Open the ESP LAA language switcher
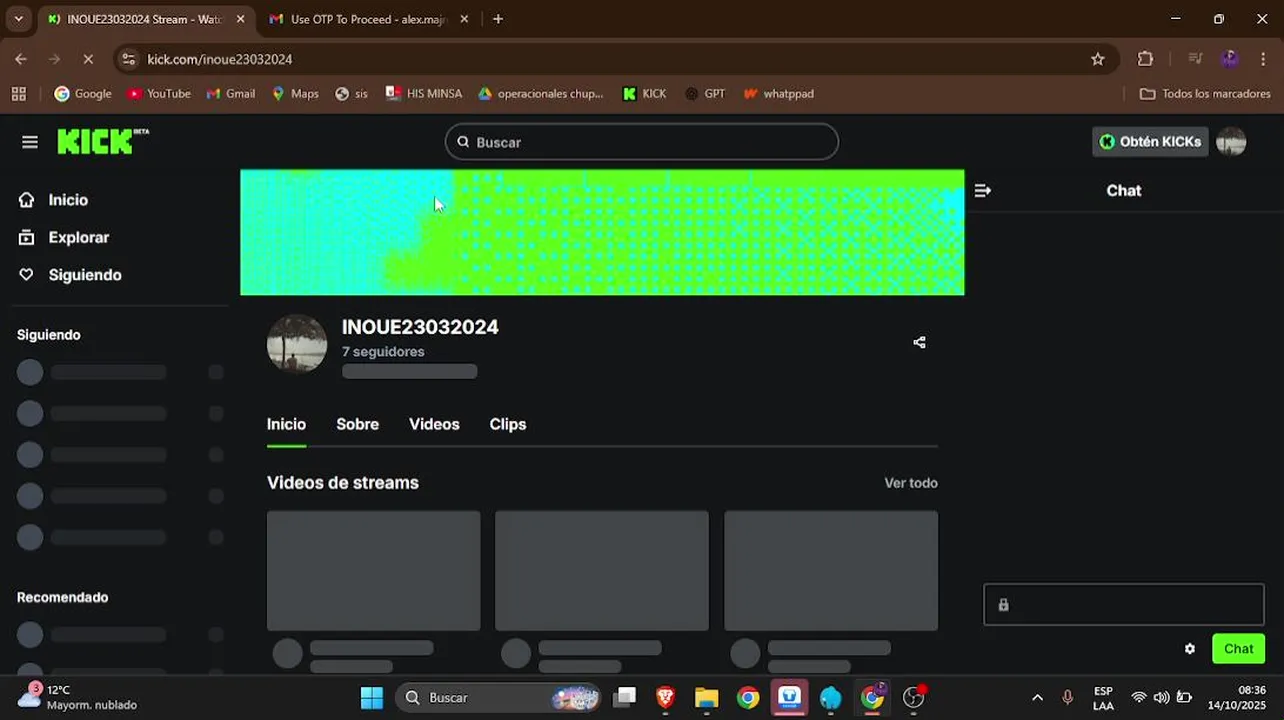This screenshot has height=720, width=1284. 1103,698
